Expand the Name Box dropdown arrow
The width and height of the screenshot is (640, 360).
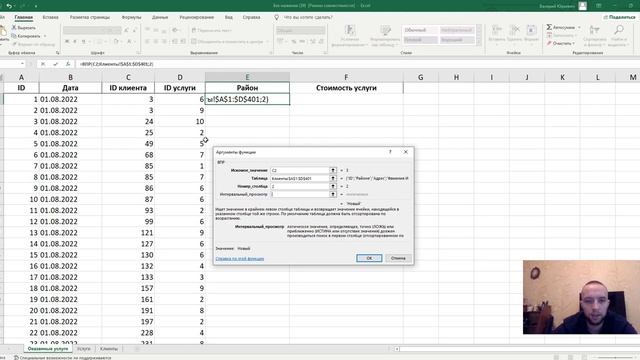pyautogui.click(x=22, y=64)
